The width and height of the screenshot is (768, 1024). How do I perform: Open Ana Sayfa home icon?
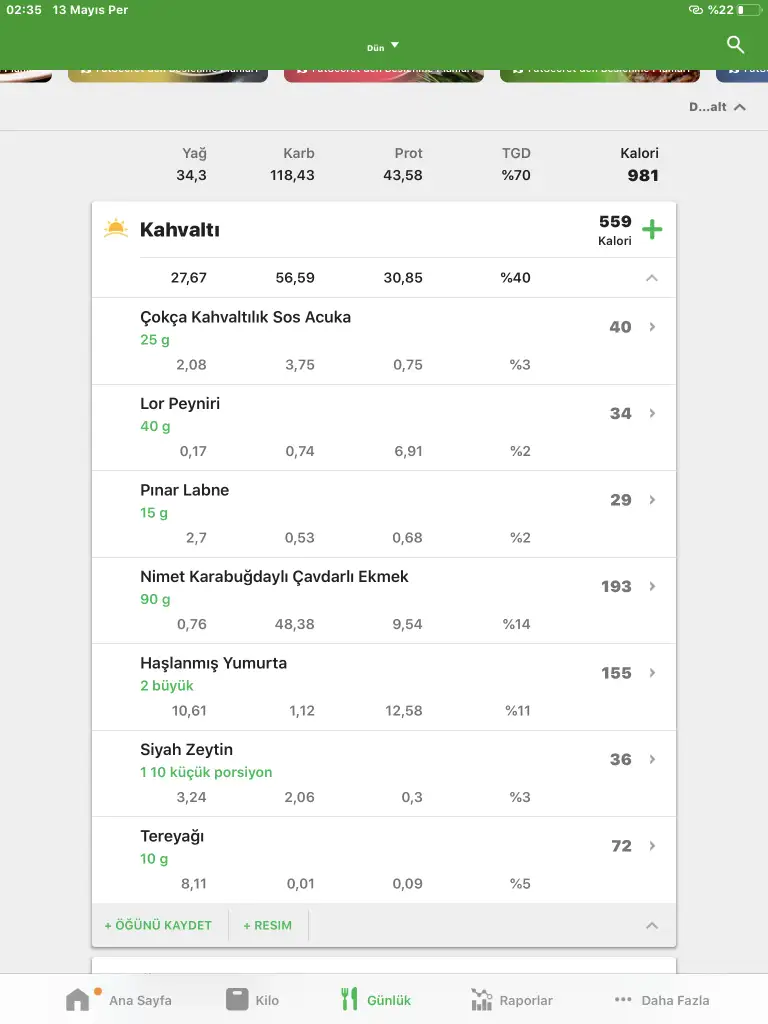click(x=78, y=999)
